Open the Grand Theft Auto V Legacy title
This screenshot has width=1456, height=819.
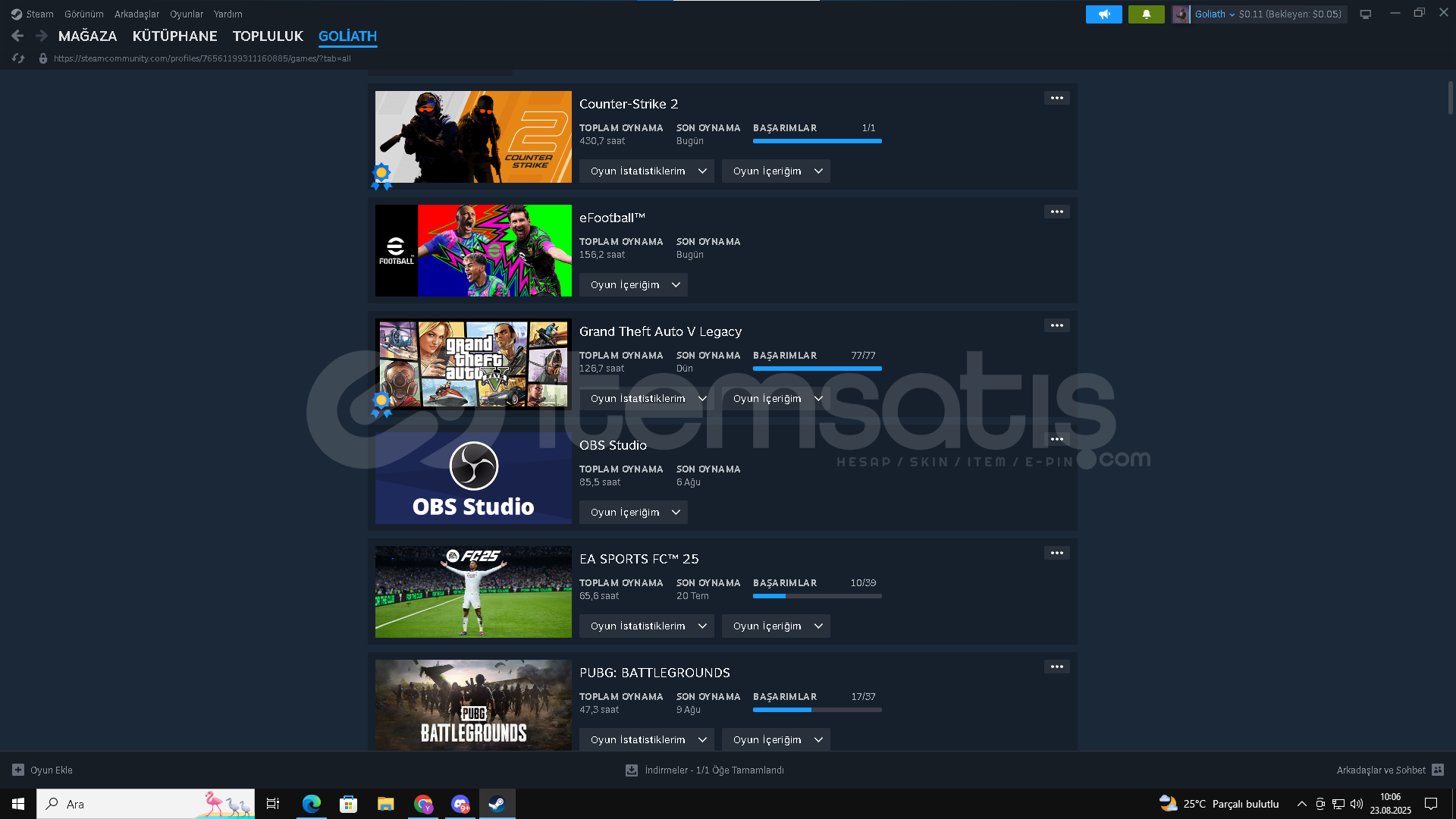[x=661, y=331]
